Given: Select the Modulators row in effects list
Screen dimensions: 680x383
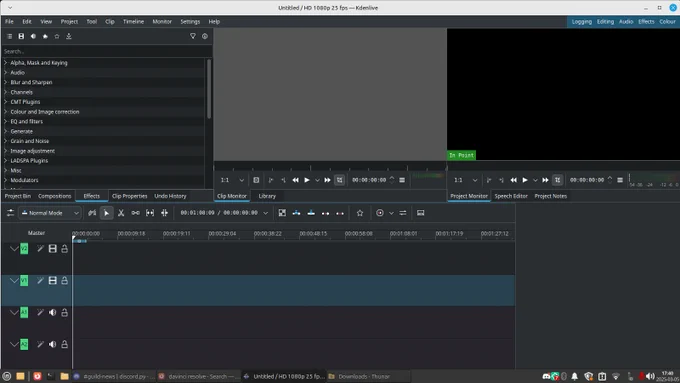Looking at the screenshot, I should point(103,180).
